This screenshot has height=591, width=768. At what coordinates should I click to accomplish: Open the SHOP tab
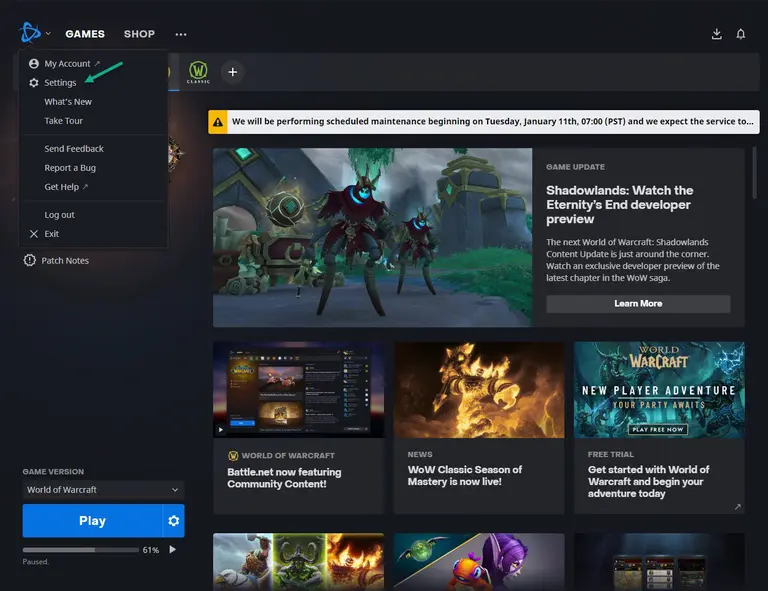tap(139, 34)
